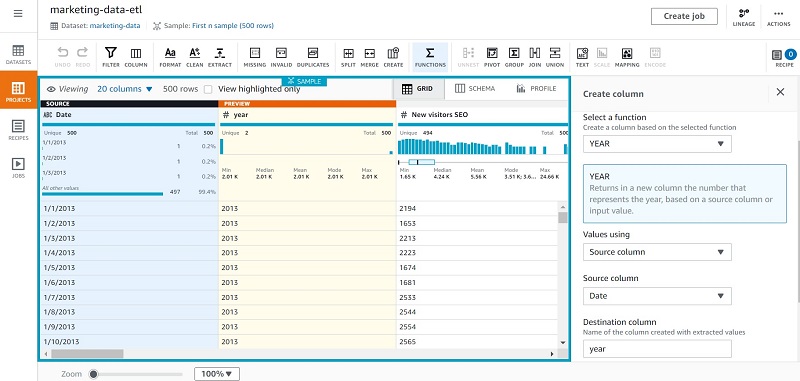Select the New visitors SEO column header
Viewport: 800px width, 381px height.
[x=482, y=115]
